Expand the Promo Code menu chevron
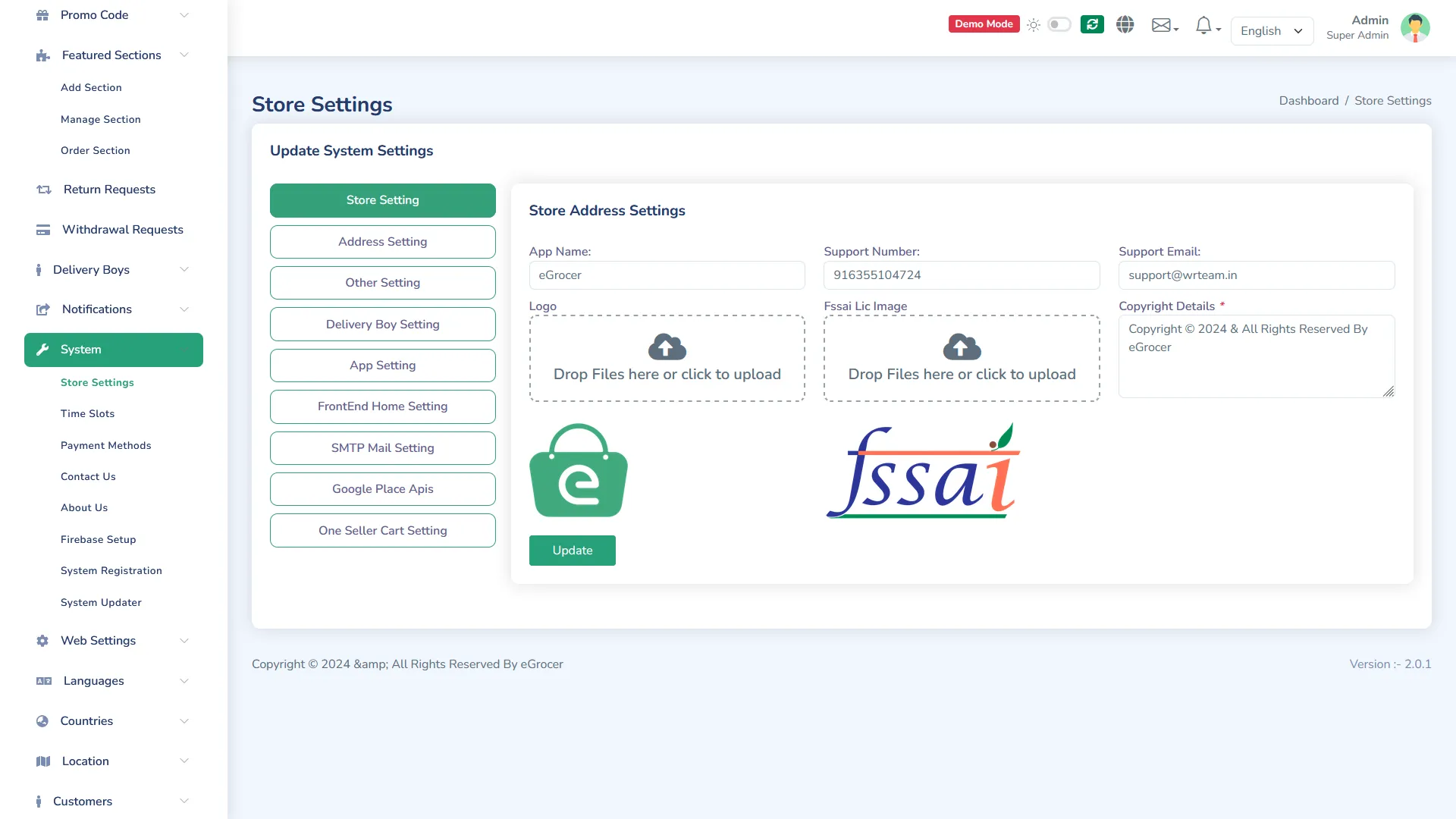 pos(184,15)
